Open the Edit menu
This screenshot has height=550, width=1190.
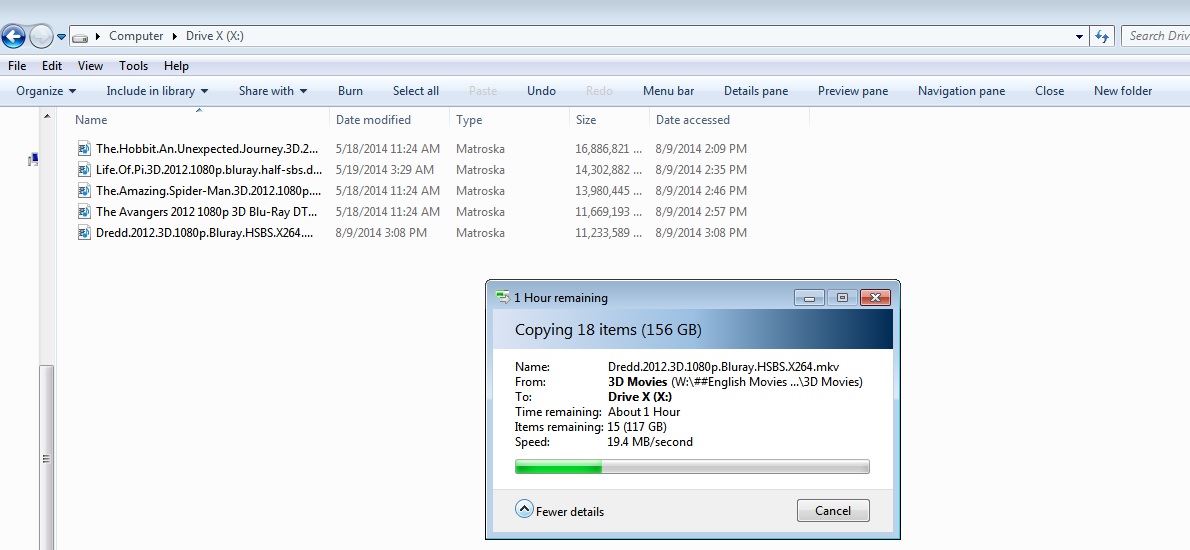tap(52, 66)
